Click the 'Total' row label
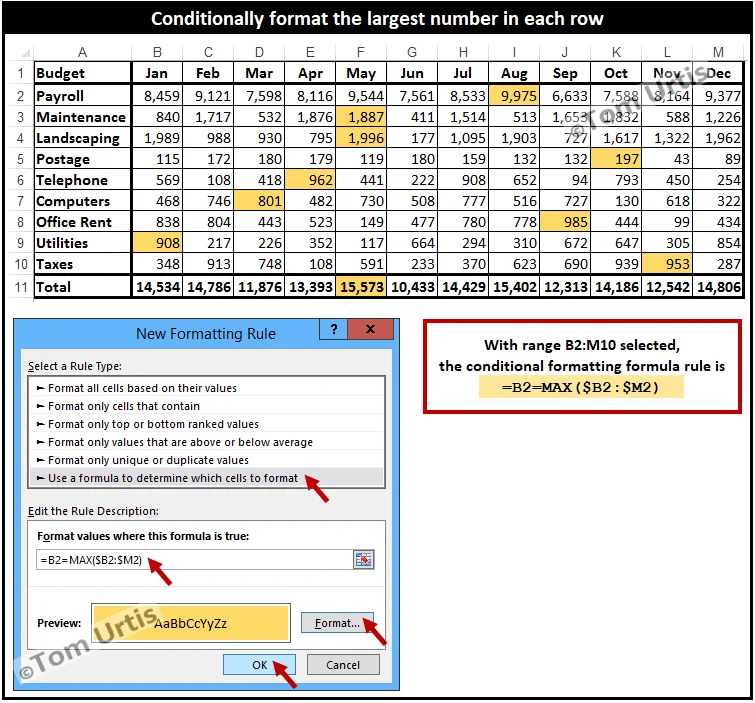 [x=82, y=287]
